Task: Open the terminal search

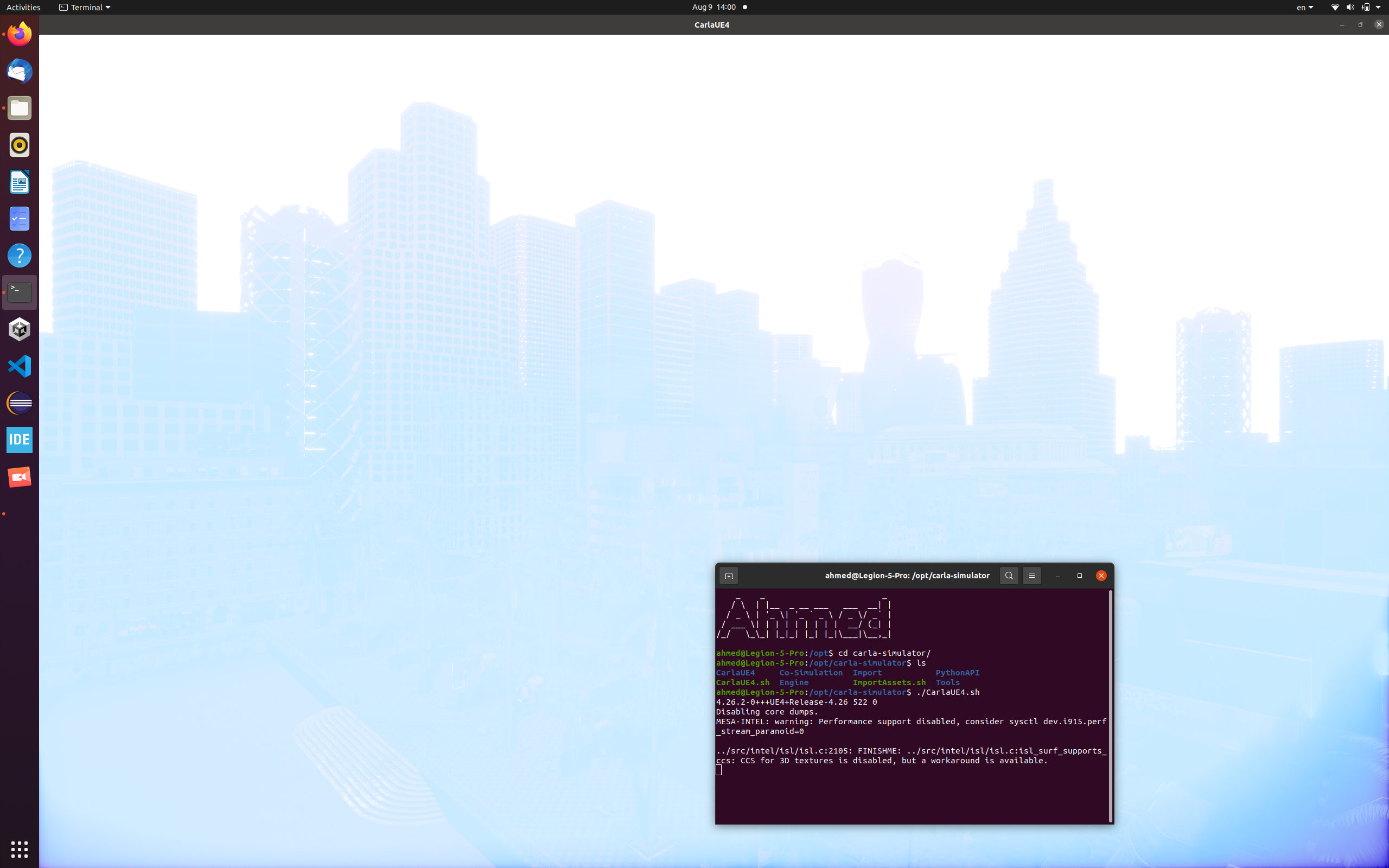Action: [1009, 575]
